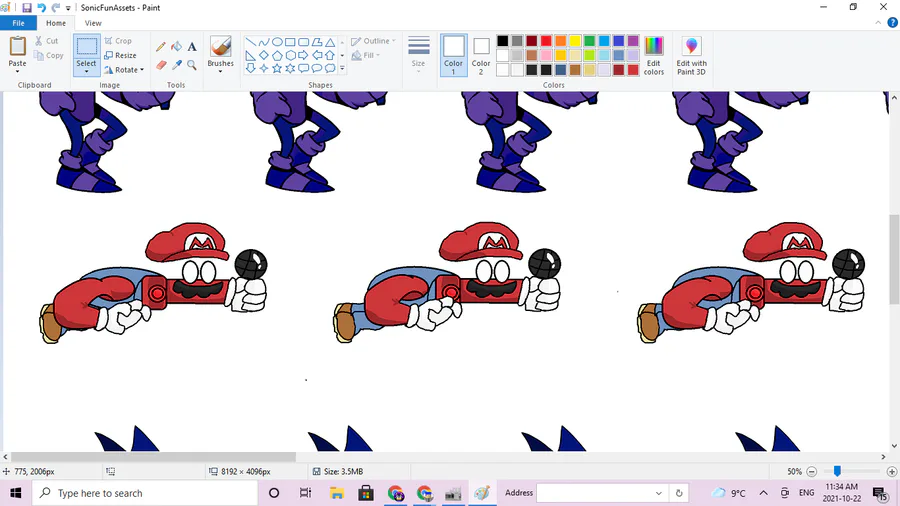Show hidden system tray icons
Image resolution: width=900 pixels, height=506 pixels.
coord(763,493)
